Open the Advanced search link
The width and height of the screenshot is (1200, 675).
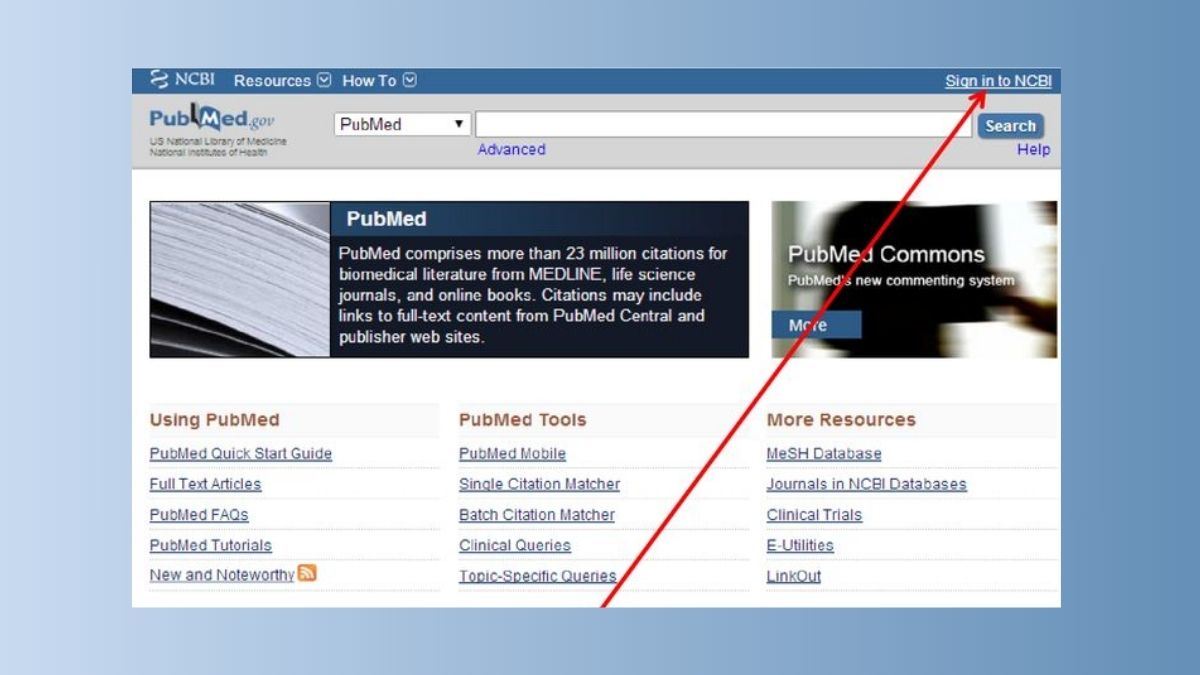tap(511, 149)
